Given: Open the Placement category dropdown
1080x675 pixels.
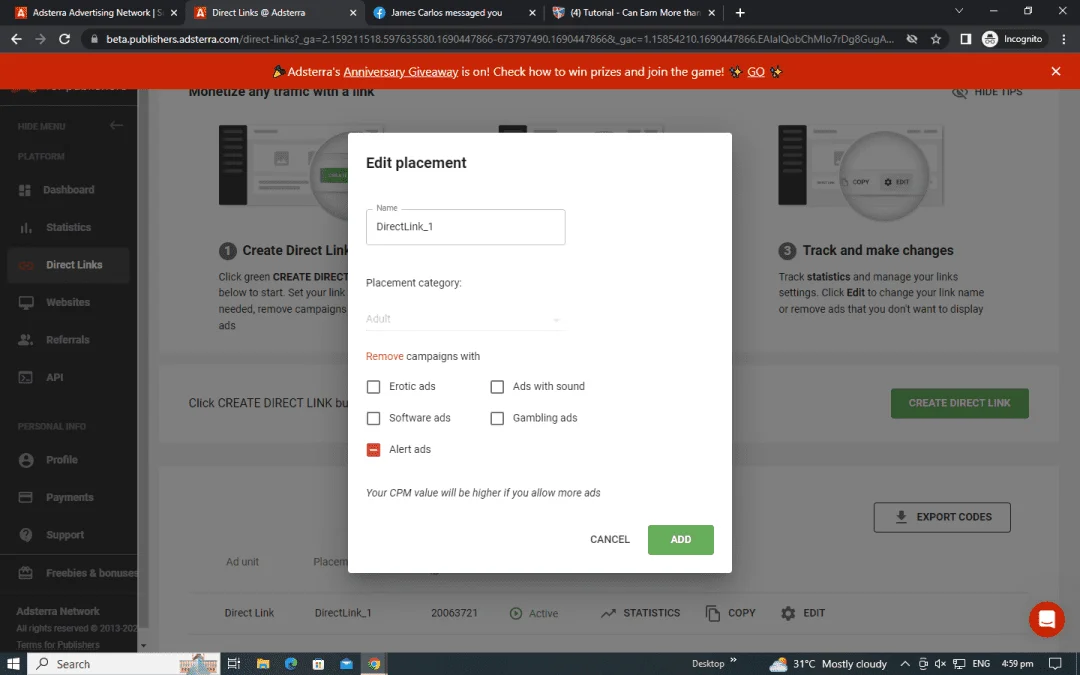Looking at the screenshot, I should point(466,319).
